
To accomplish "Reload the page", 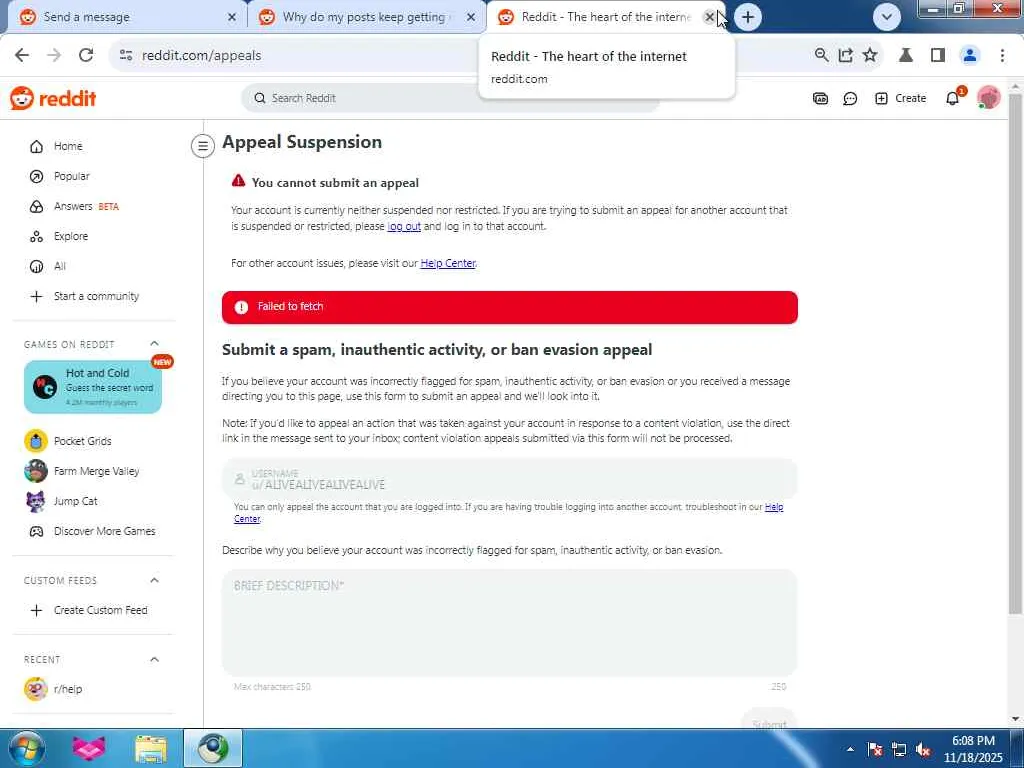I will pos(86,56).
